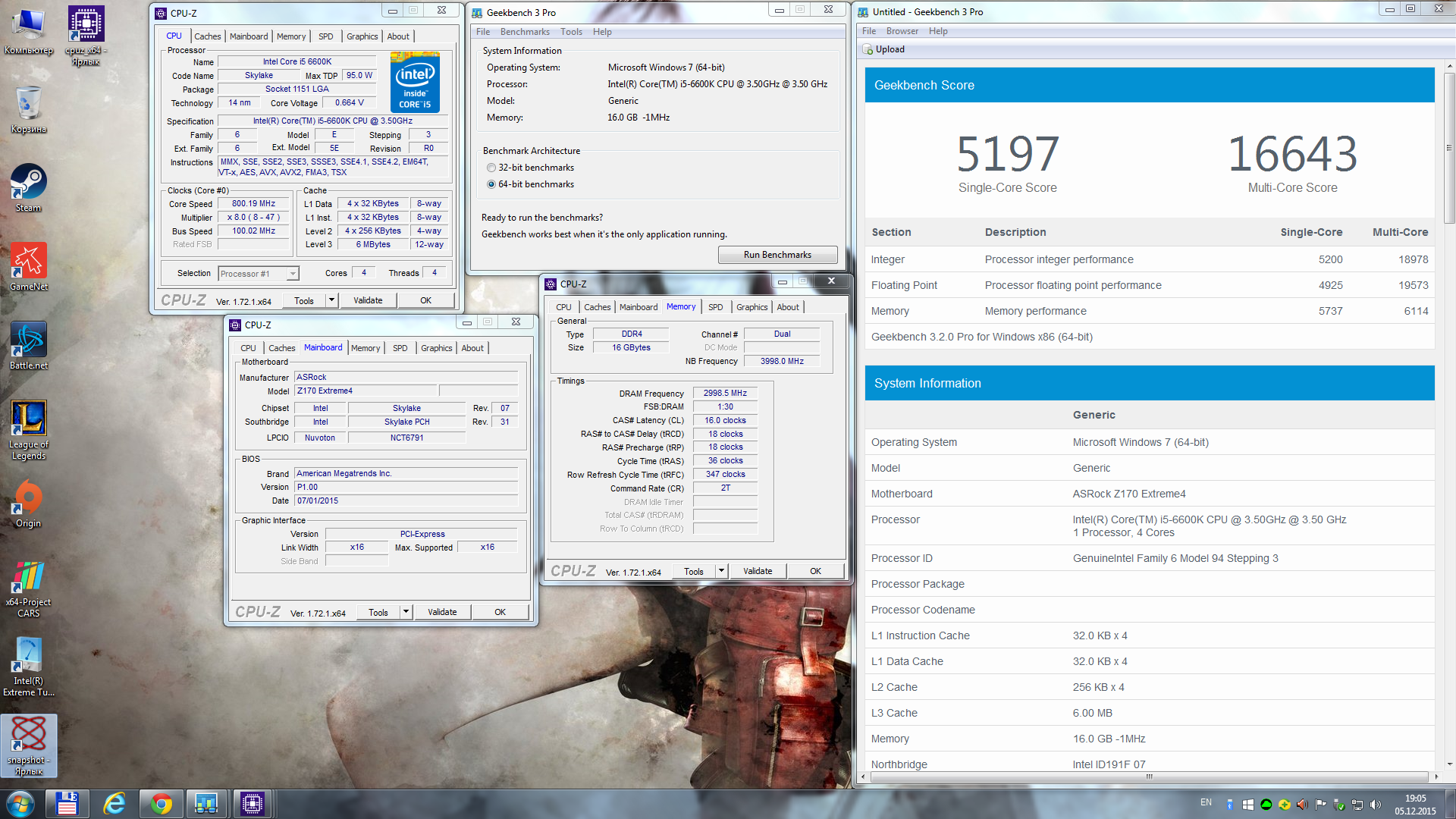Launch Steam from the desktop

pyautogui.click(x=28, y=188)
